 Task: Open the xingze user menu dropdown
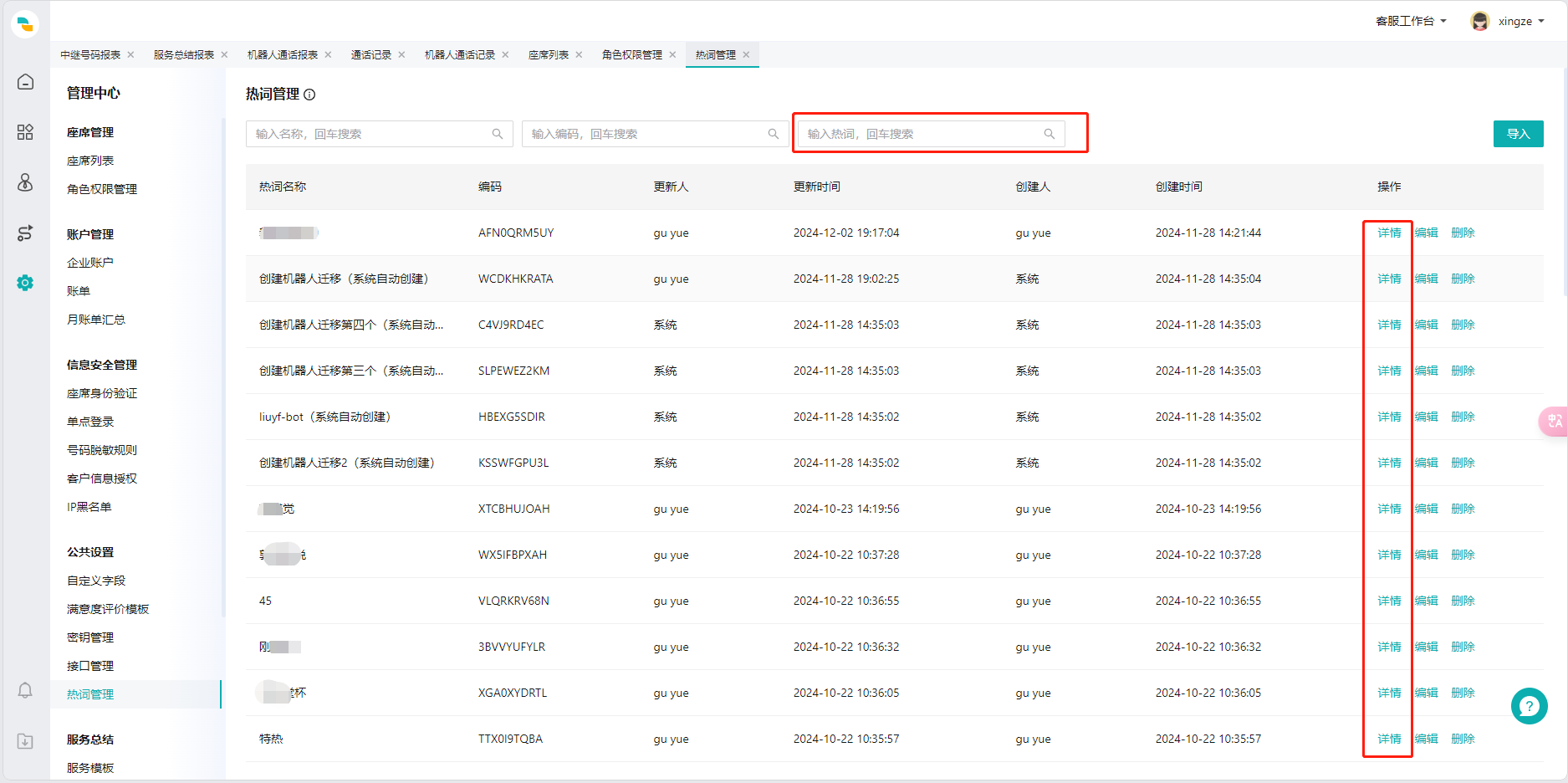1521,21
